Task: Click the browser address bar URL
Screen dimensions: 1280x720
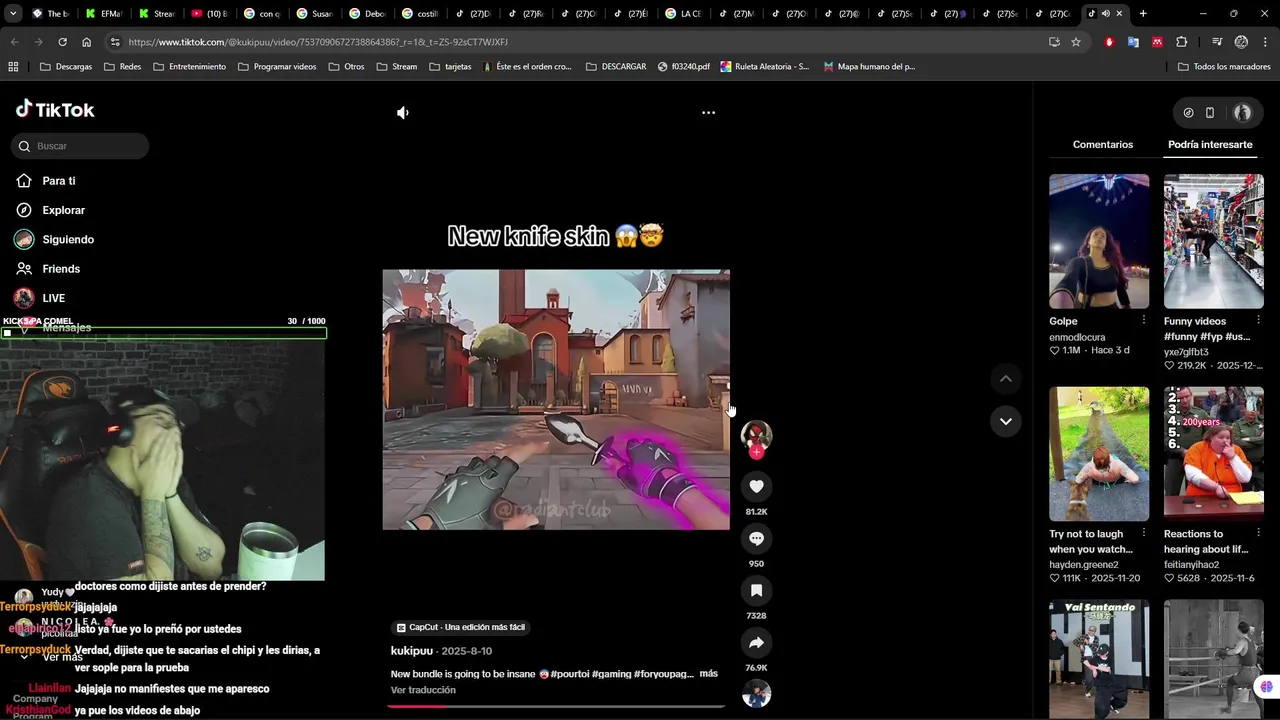Action: (318, 42)
